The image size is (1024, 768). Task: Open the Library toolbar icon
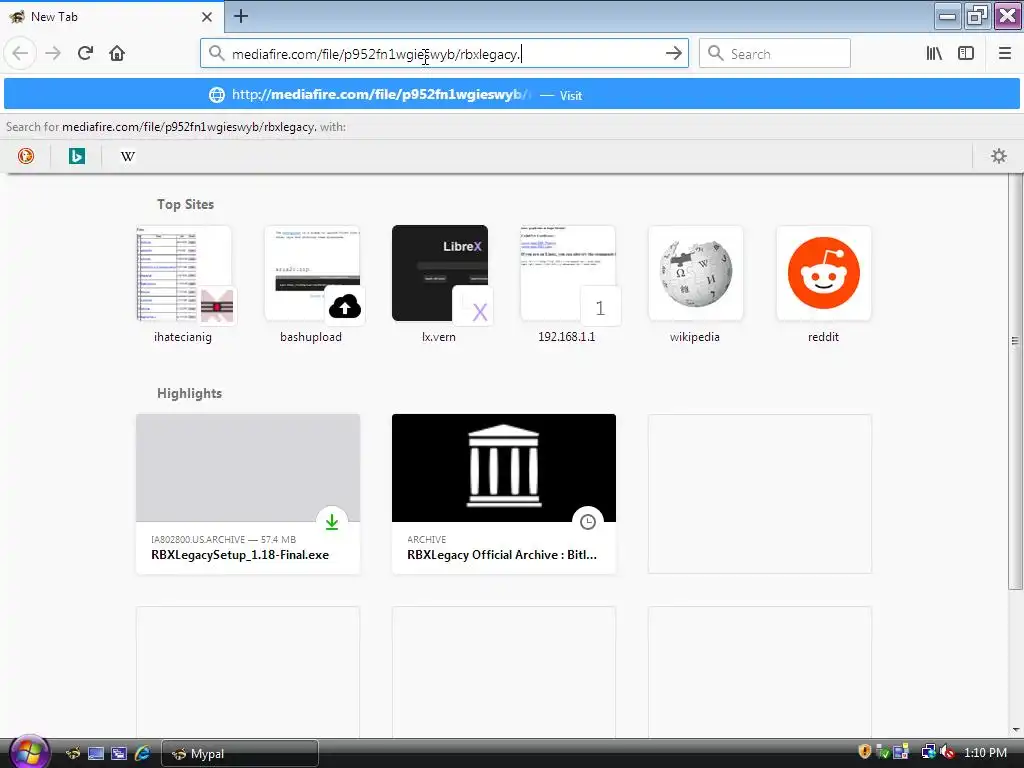(934, 54)
